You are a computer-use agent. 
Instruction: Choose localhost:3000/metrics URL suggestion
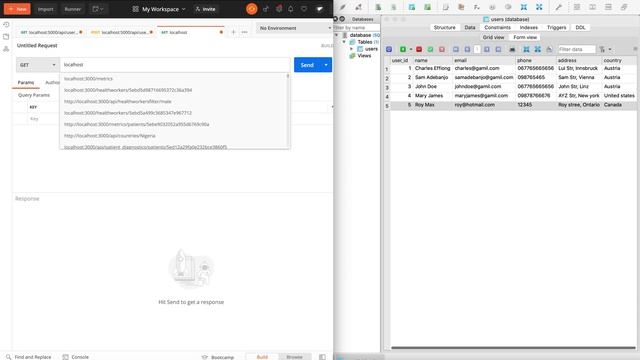[x=89, y=79]
